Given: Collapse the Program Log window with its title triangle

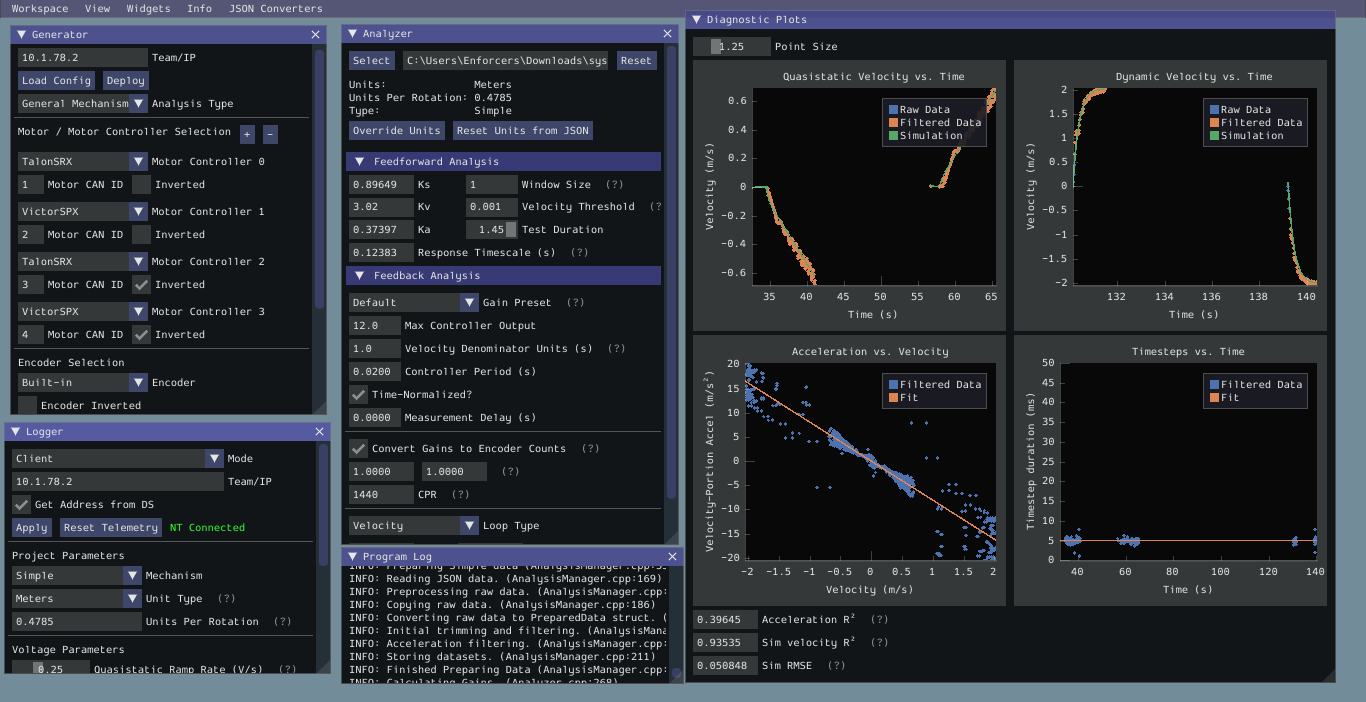Looking at the screenshot, I should coord(352,556).
